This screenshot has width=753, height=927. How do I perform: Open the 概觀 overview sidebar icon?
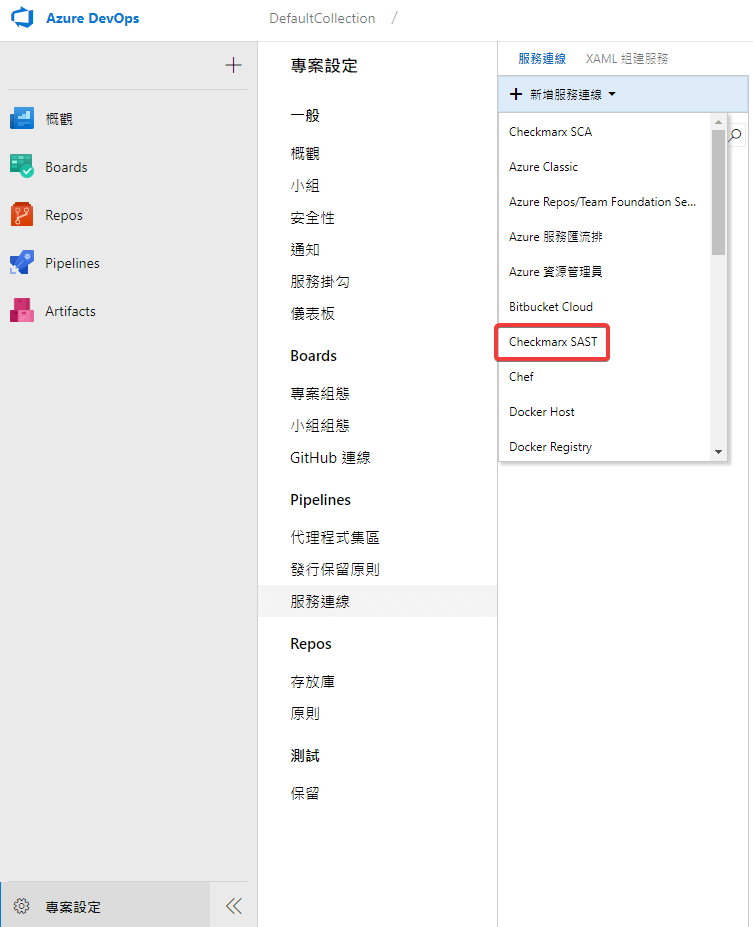(x=22, y=119)
